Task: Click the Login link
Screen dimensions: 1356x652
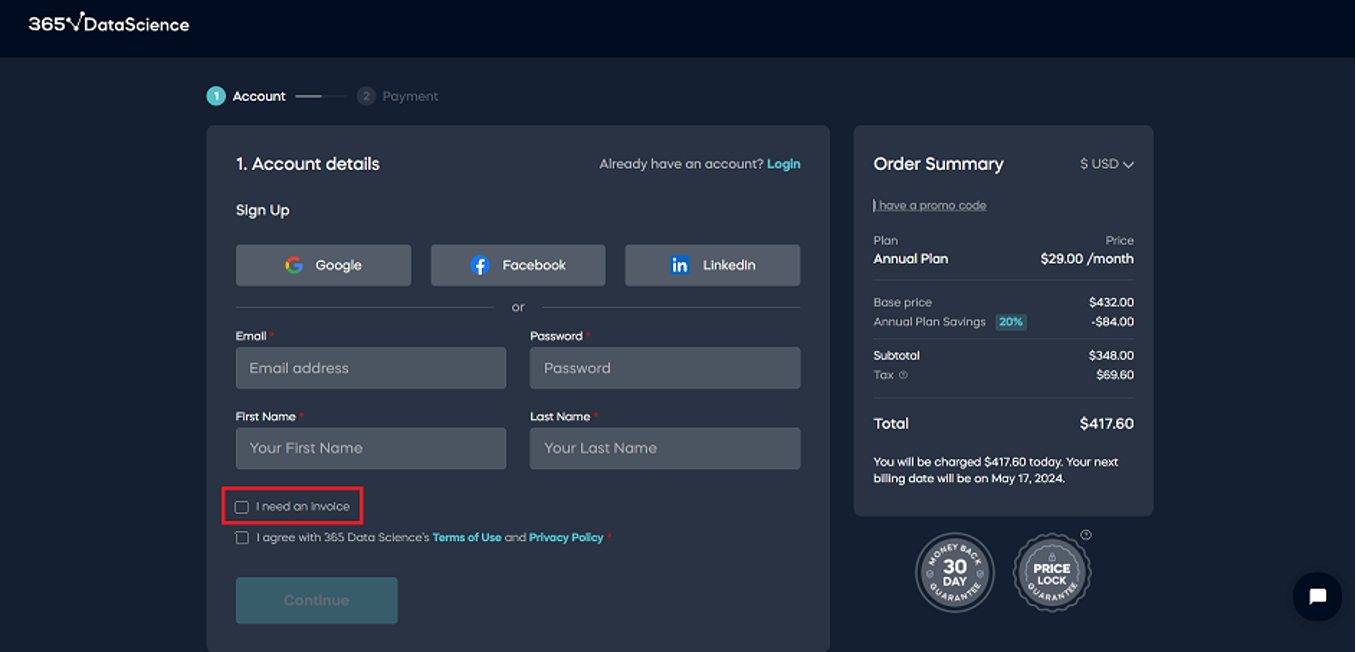Action: pos(783,164)
